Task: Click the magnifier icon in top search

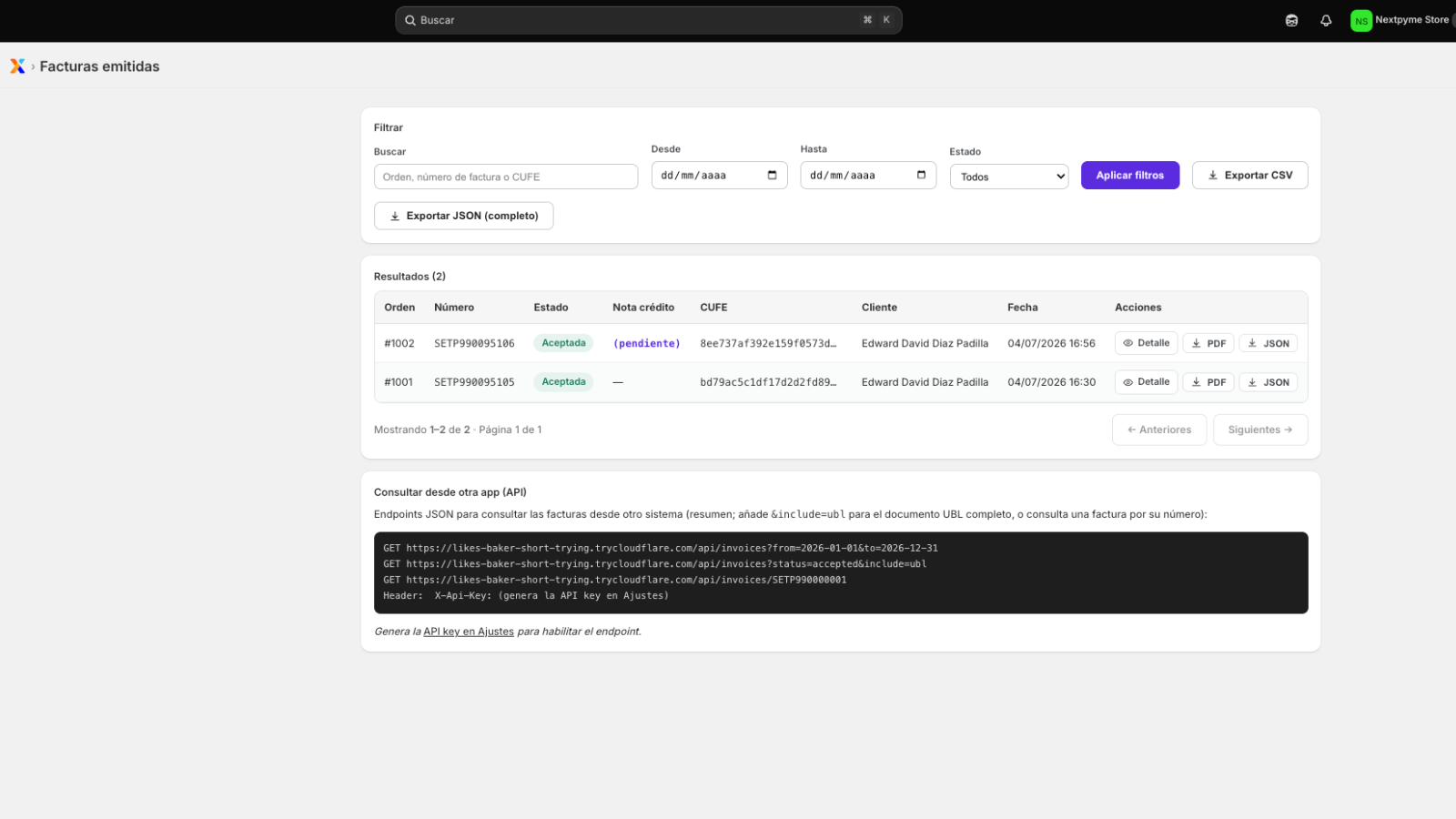Action: (410, 20)
